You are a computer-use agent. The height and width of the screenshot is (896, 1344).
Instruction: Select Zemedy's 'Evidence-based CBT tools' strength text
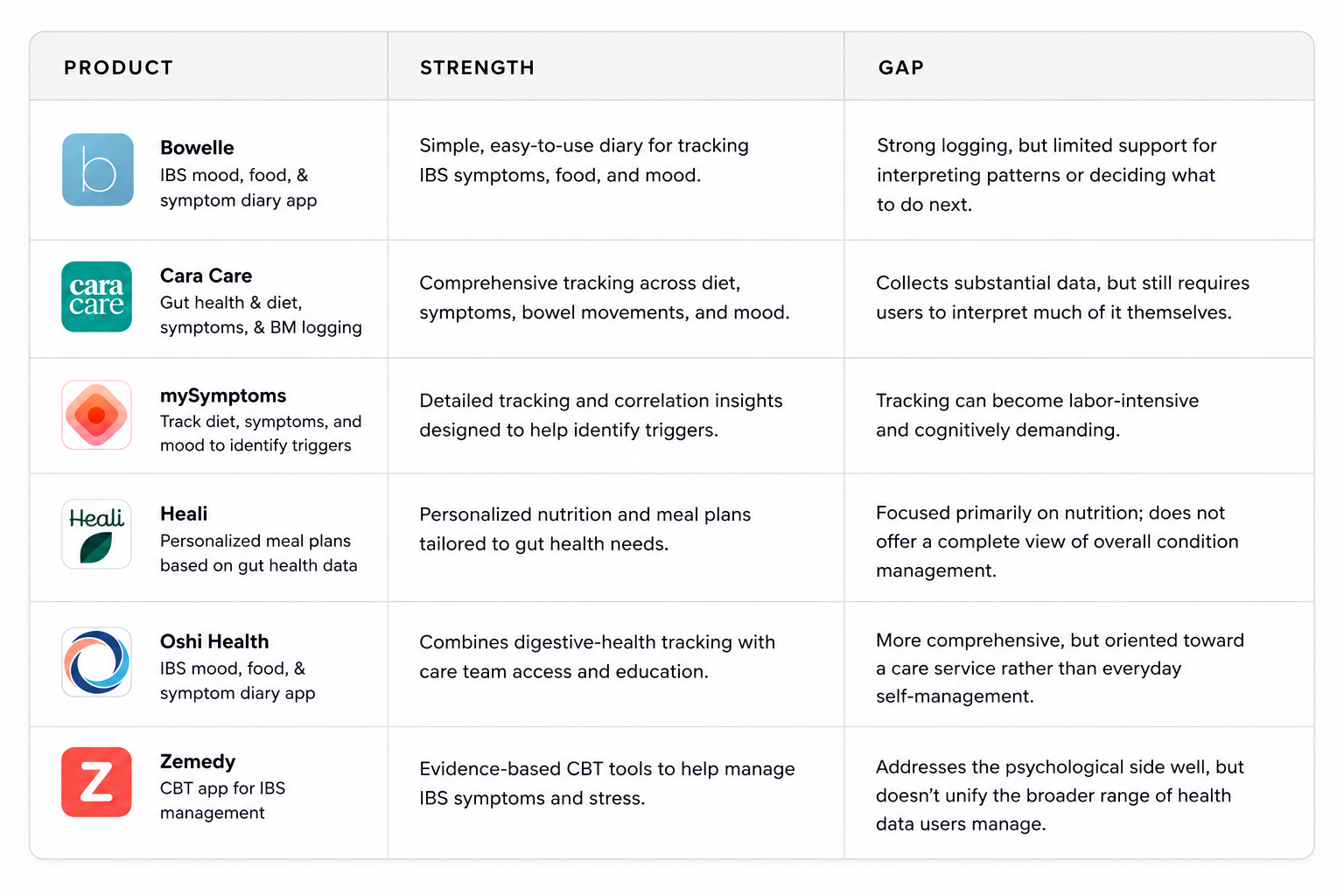tap(607, 783)
